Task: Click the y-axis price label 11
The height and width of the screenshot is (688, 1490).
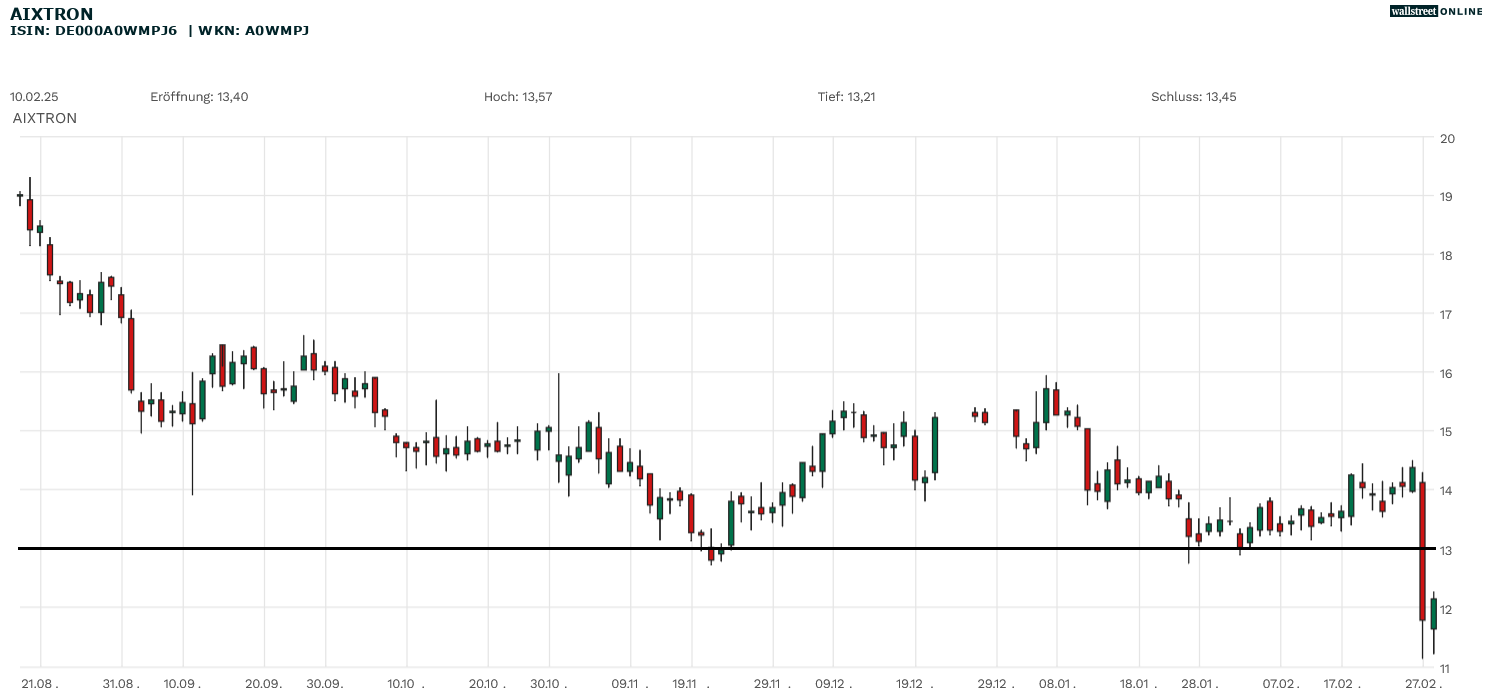Action: coord(1445,667)
